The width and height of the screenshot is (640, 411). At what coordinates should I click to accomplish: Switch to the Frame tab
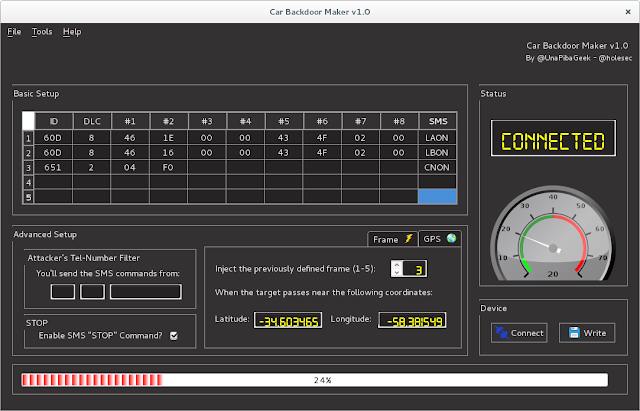pos(393,239)
